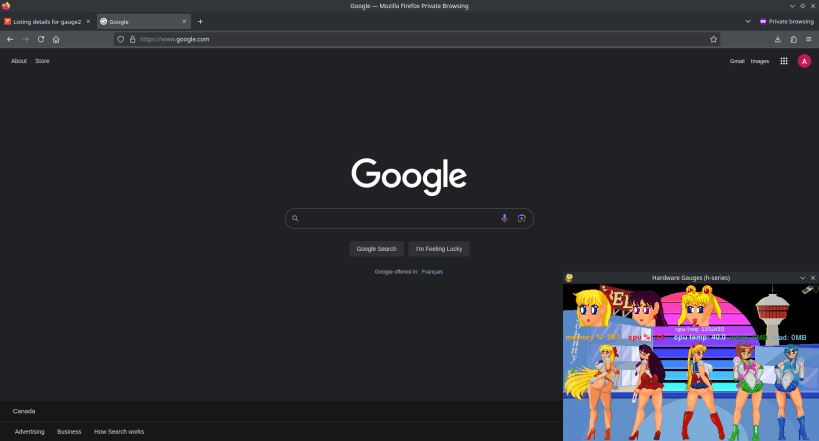Open the Advertising footer link

coord(29,432)
